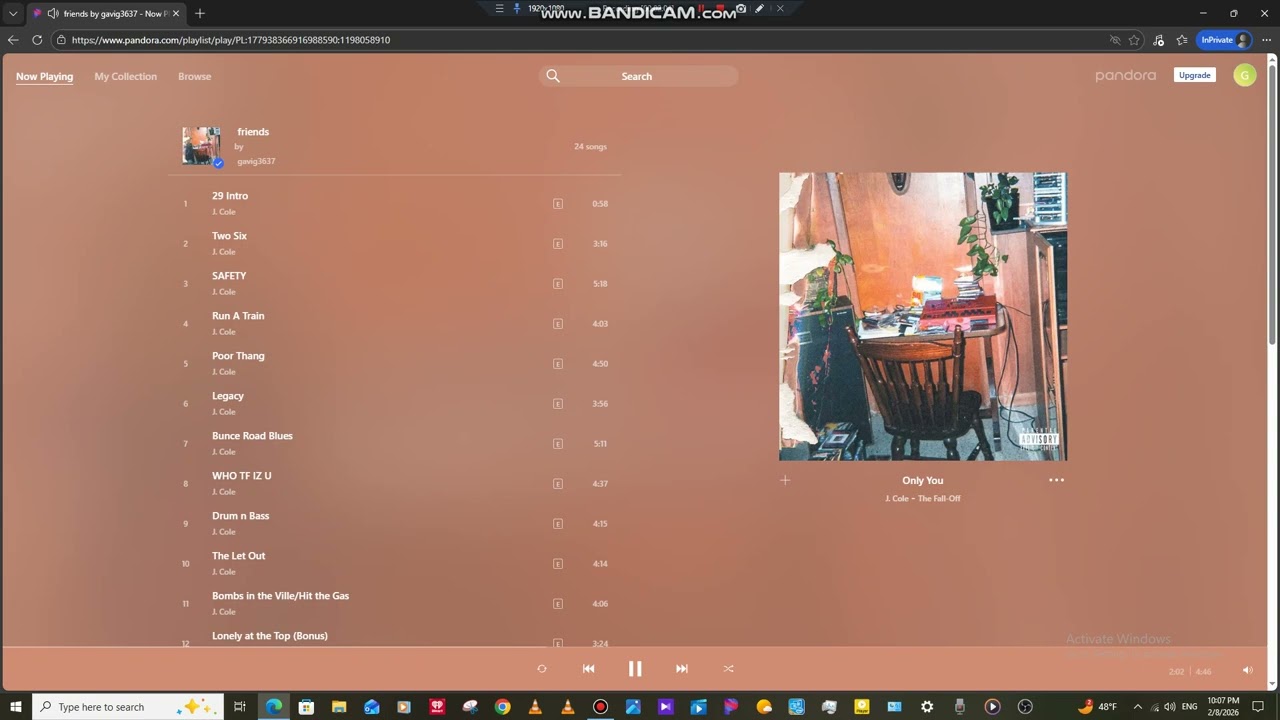Open Google Chrome from the taskbar
The width and height of the screenshot is (1280, 720).
pos(502,707)
